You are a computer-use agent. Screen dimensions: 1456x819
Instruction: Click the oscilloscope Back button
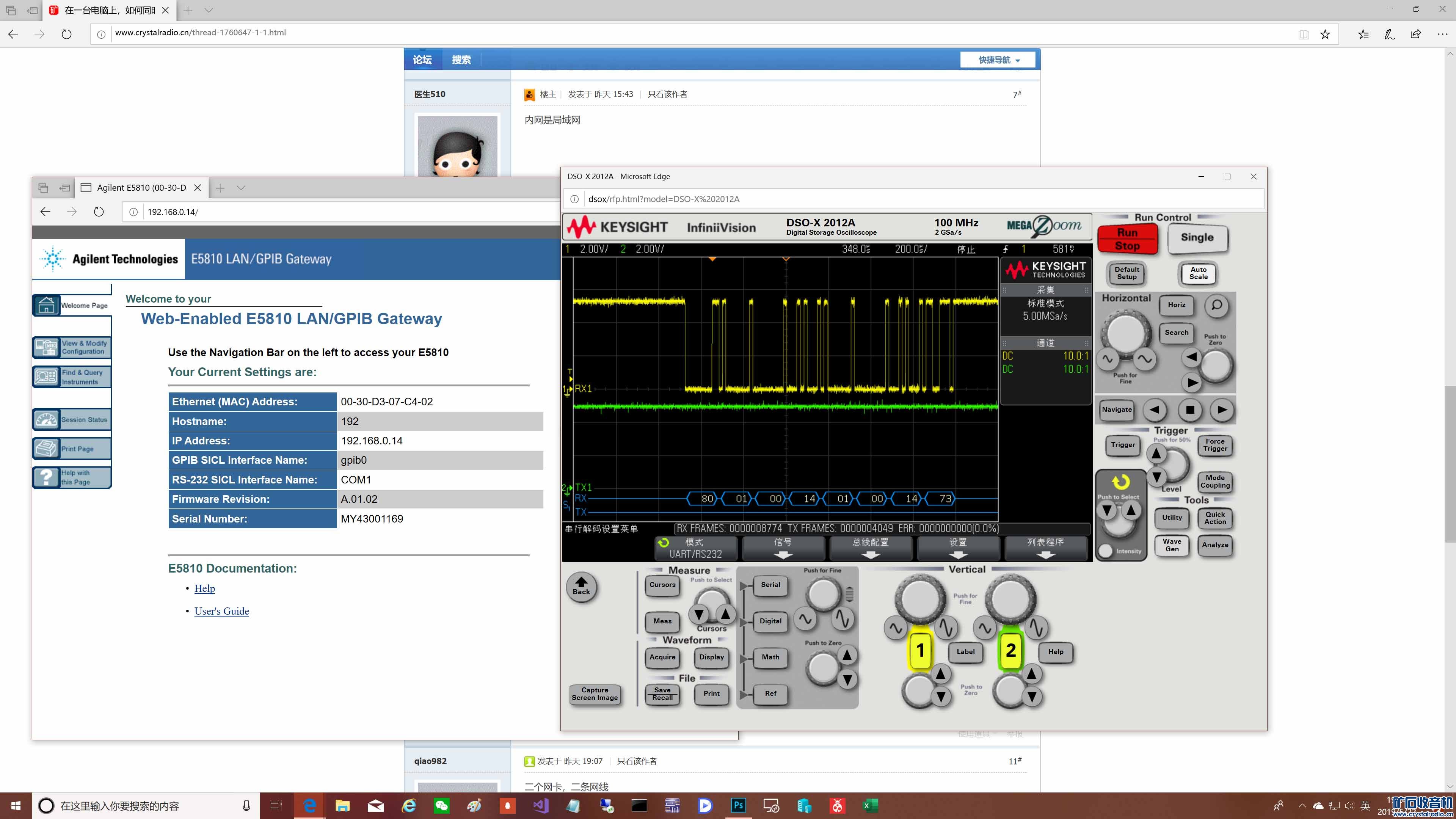pyautogui.click(x=581, y=587)
